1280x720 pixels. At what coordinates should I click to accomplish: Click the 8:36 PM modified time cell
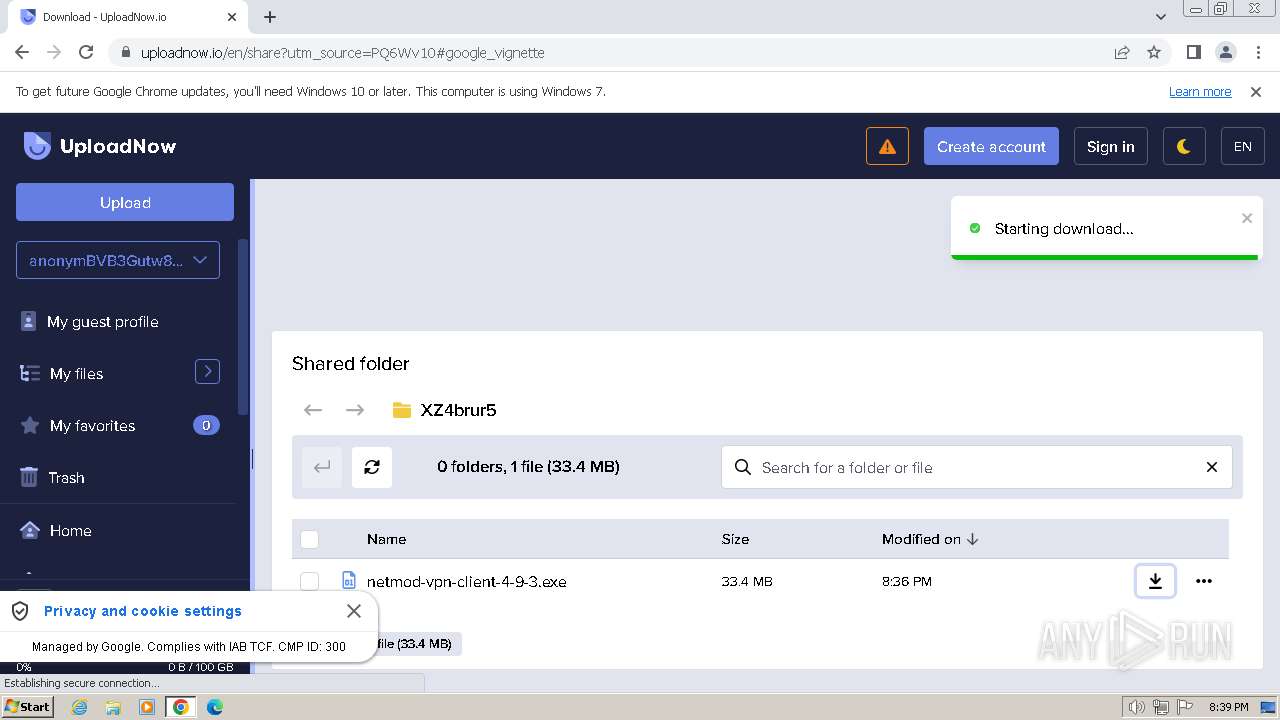point(907,582)
